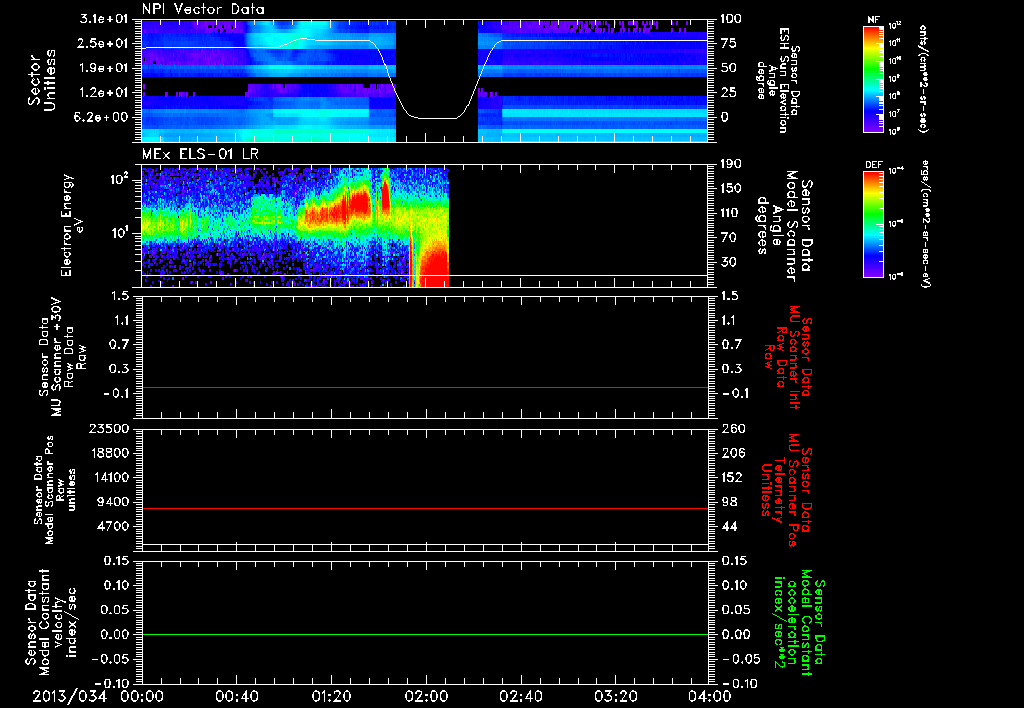The image size is (1024, 708).
Task: Click the red "MU Scanner Pos Telemetry" label
Action: click(786, 490)
